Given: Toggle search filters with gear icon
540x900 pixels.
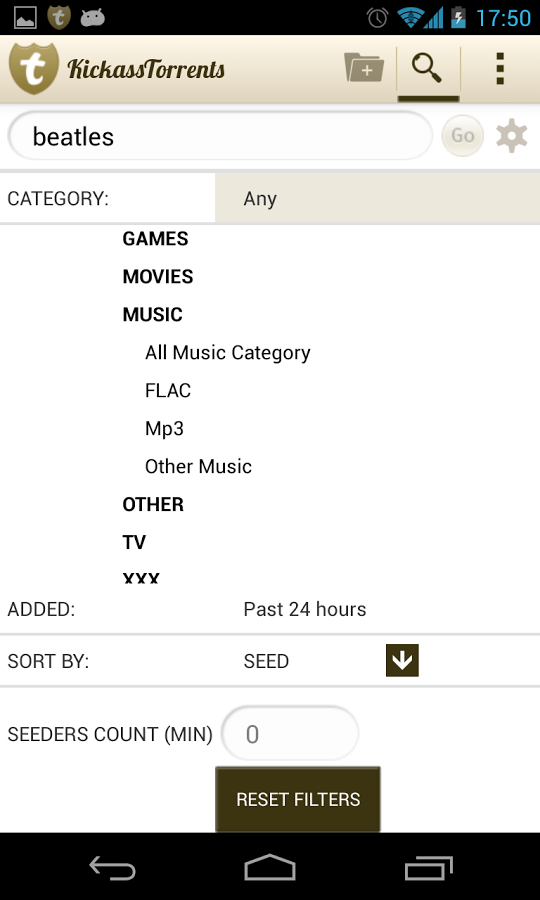Looking at the screenshot, I should 511,136.
